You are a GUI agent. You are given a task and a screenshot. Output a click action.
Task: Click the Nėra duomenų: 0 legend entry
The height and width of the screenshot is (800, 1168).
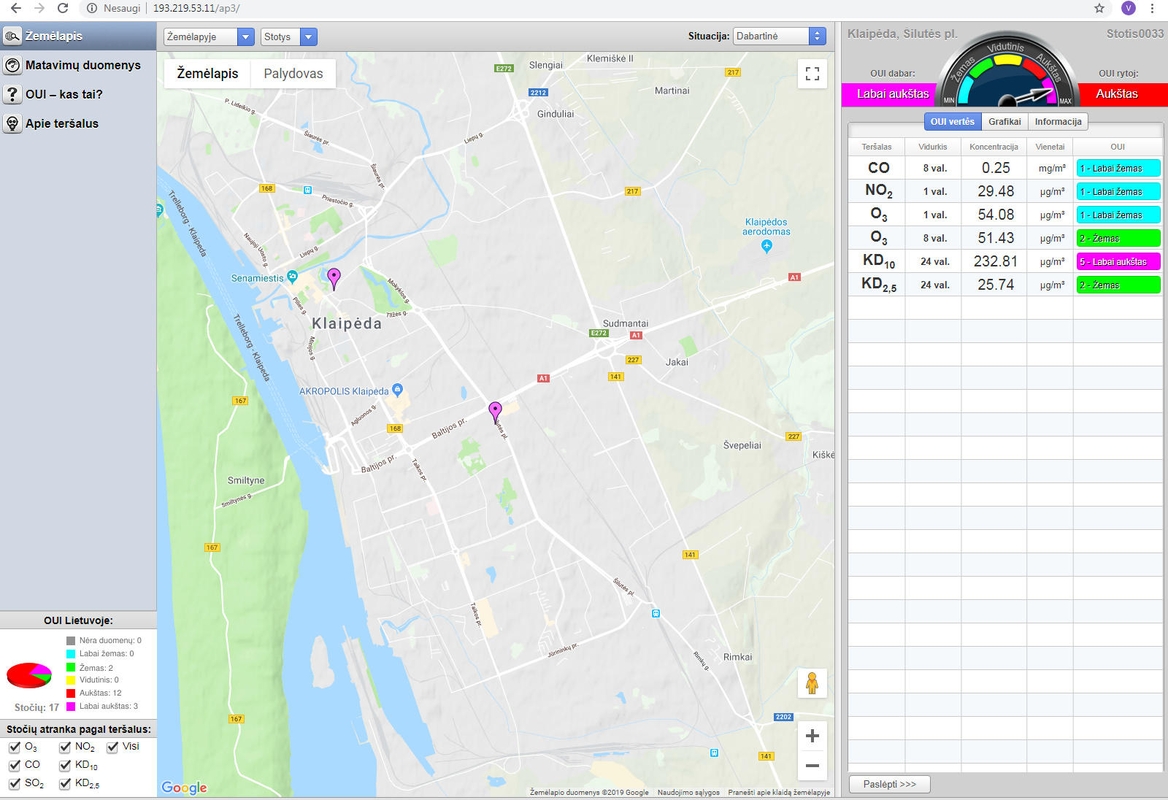104,641
